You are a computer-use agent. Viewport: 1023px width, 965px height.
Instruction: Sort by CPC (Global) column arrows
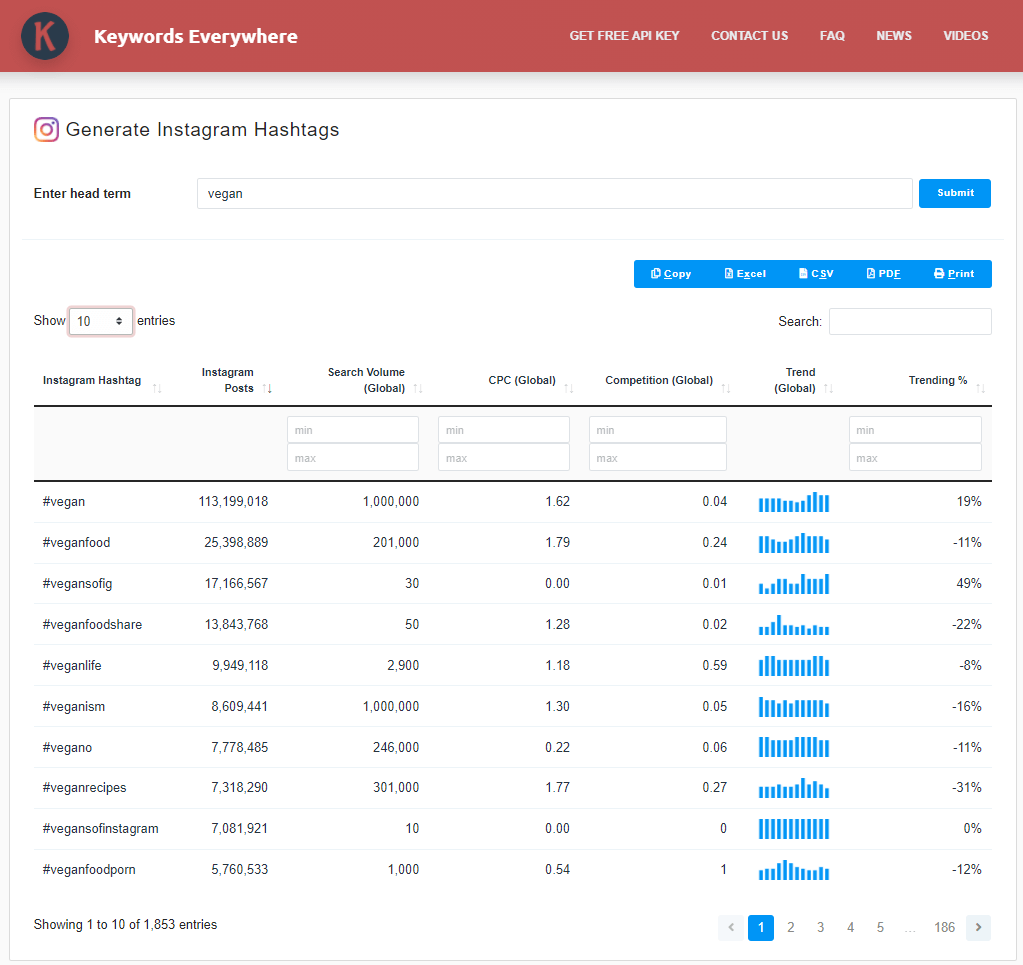[569, 388]
